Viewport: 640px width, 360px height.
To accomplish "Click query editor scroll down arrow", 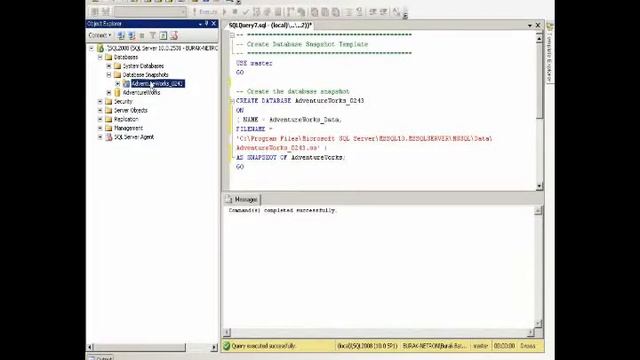I will (x=539, y=186).
